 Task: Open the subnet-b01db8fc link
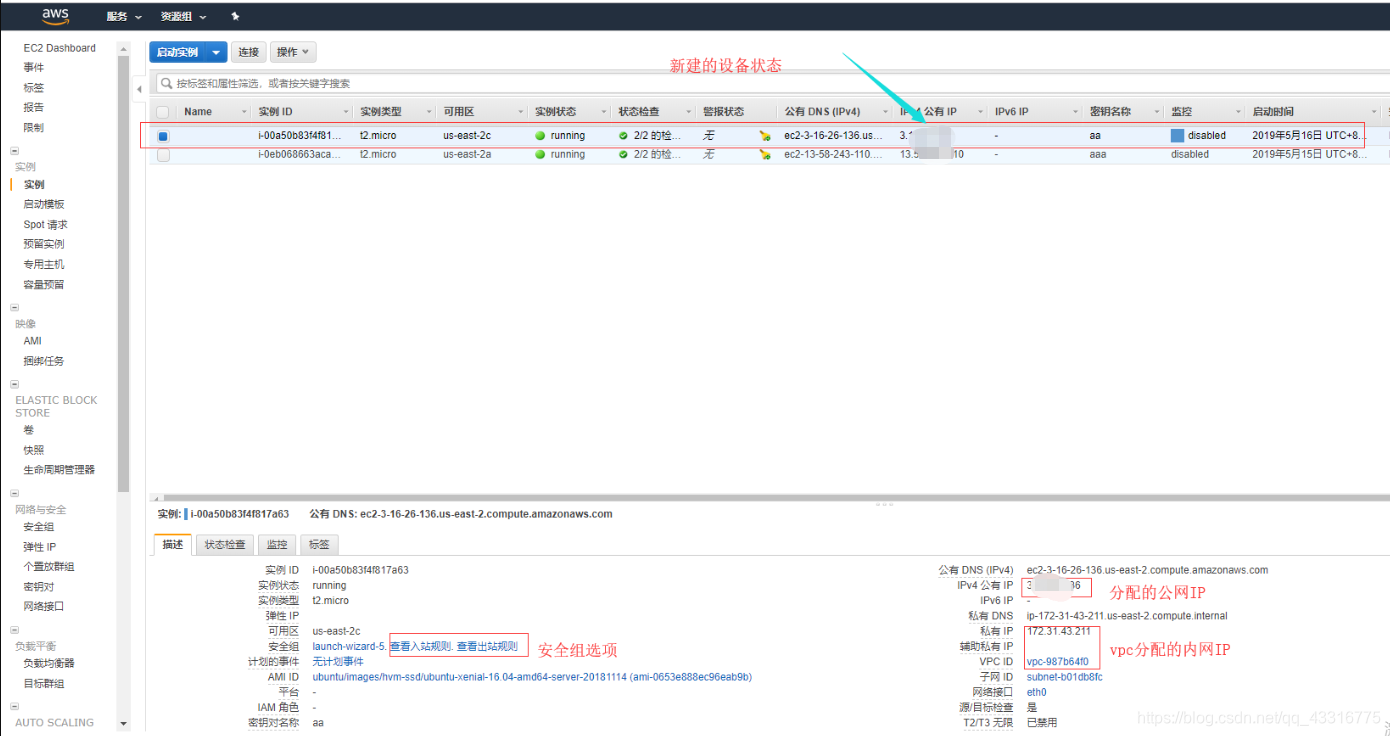[x=1064, y=677]
